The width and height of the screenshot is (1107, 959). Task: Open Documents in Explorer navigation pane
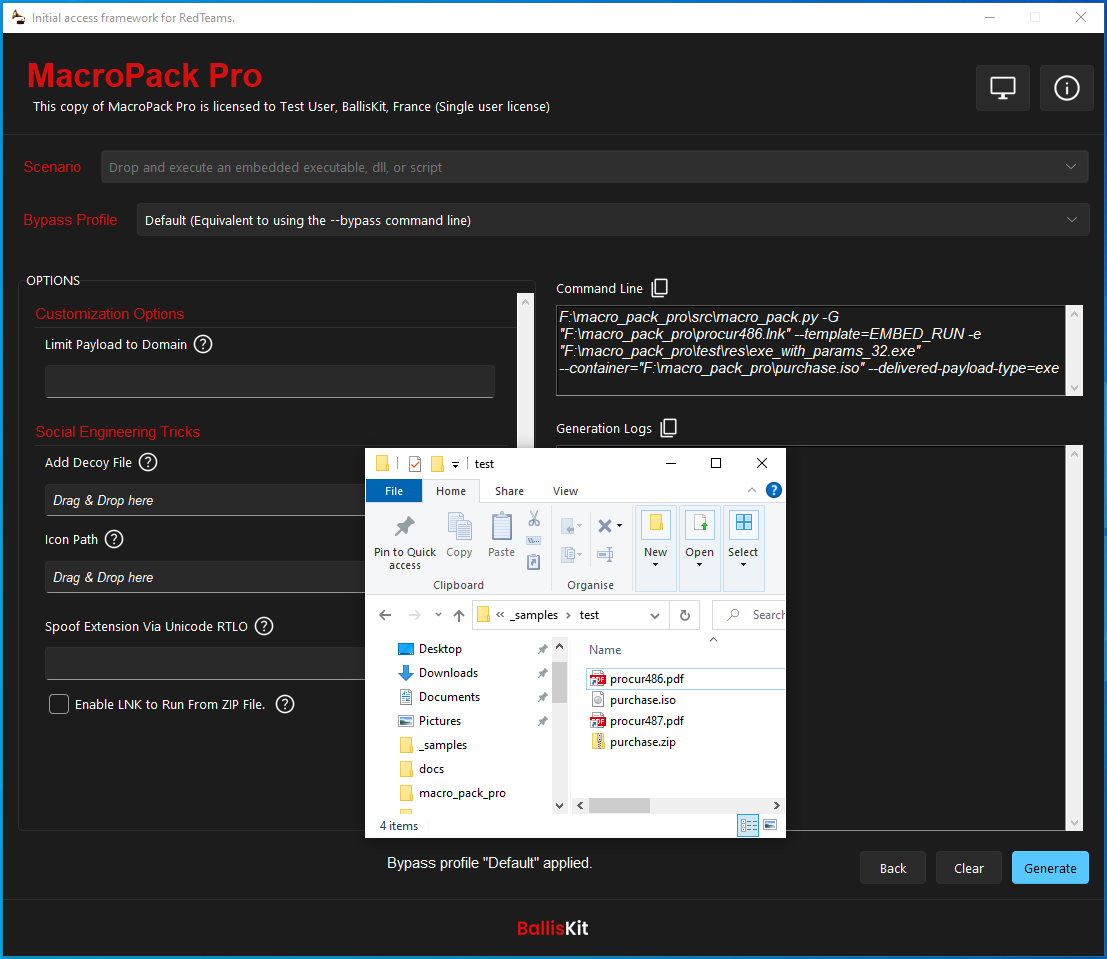tap(449, 697)
